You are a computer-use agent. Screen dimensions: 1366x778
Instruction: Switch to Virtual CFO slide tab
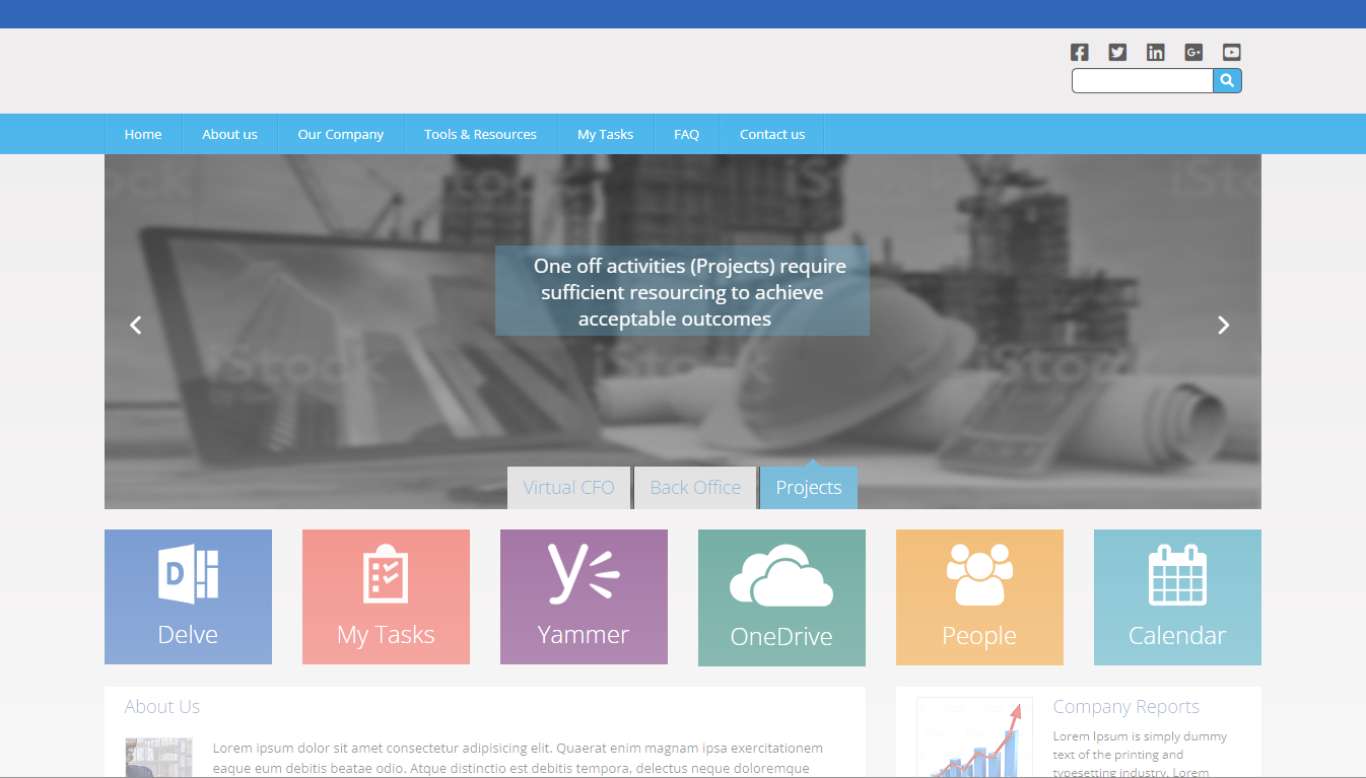pos(569,488)
